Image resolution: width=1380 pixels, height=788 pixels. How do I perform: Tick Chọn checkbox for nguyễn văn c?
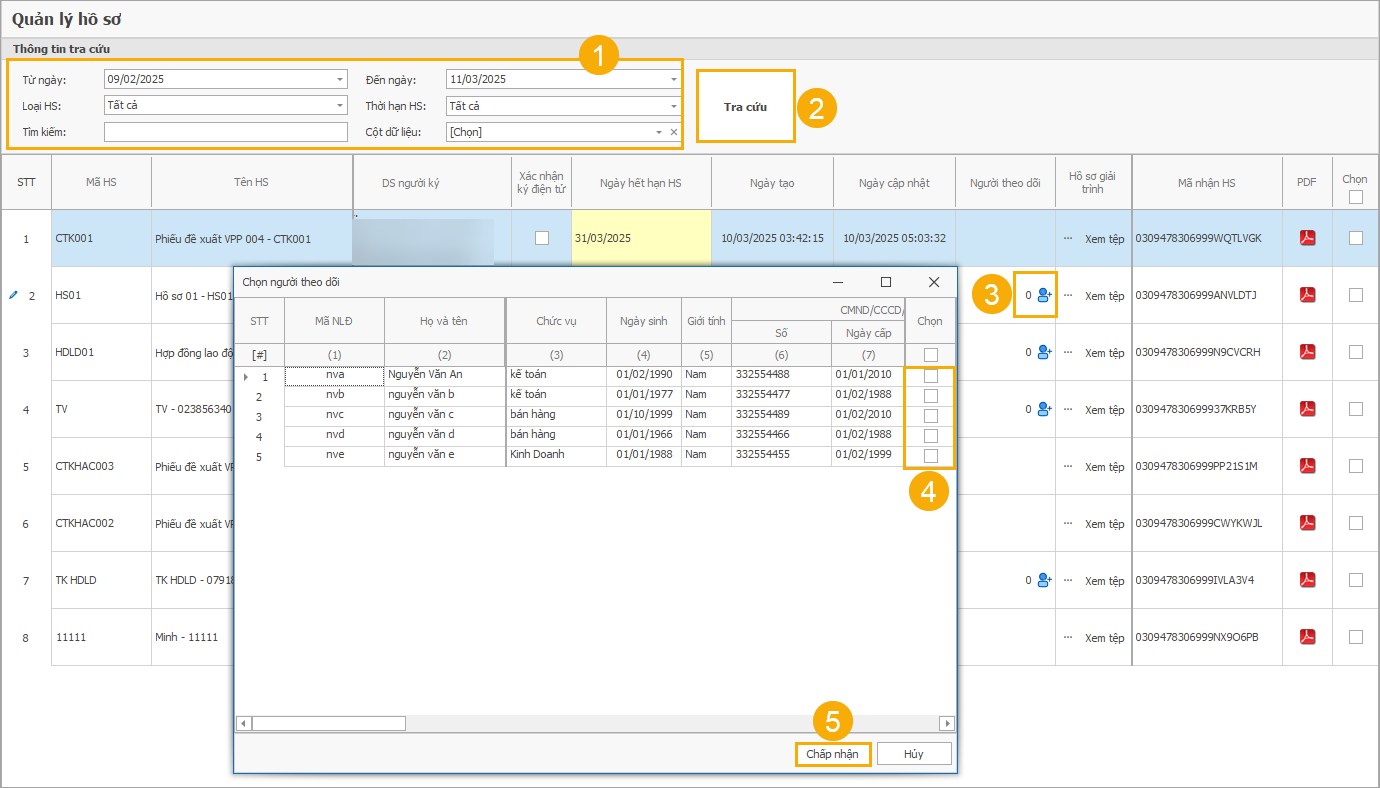tap(930, 416)
